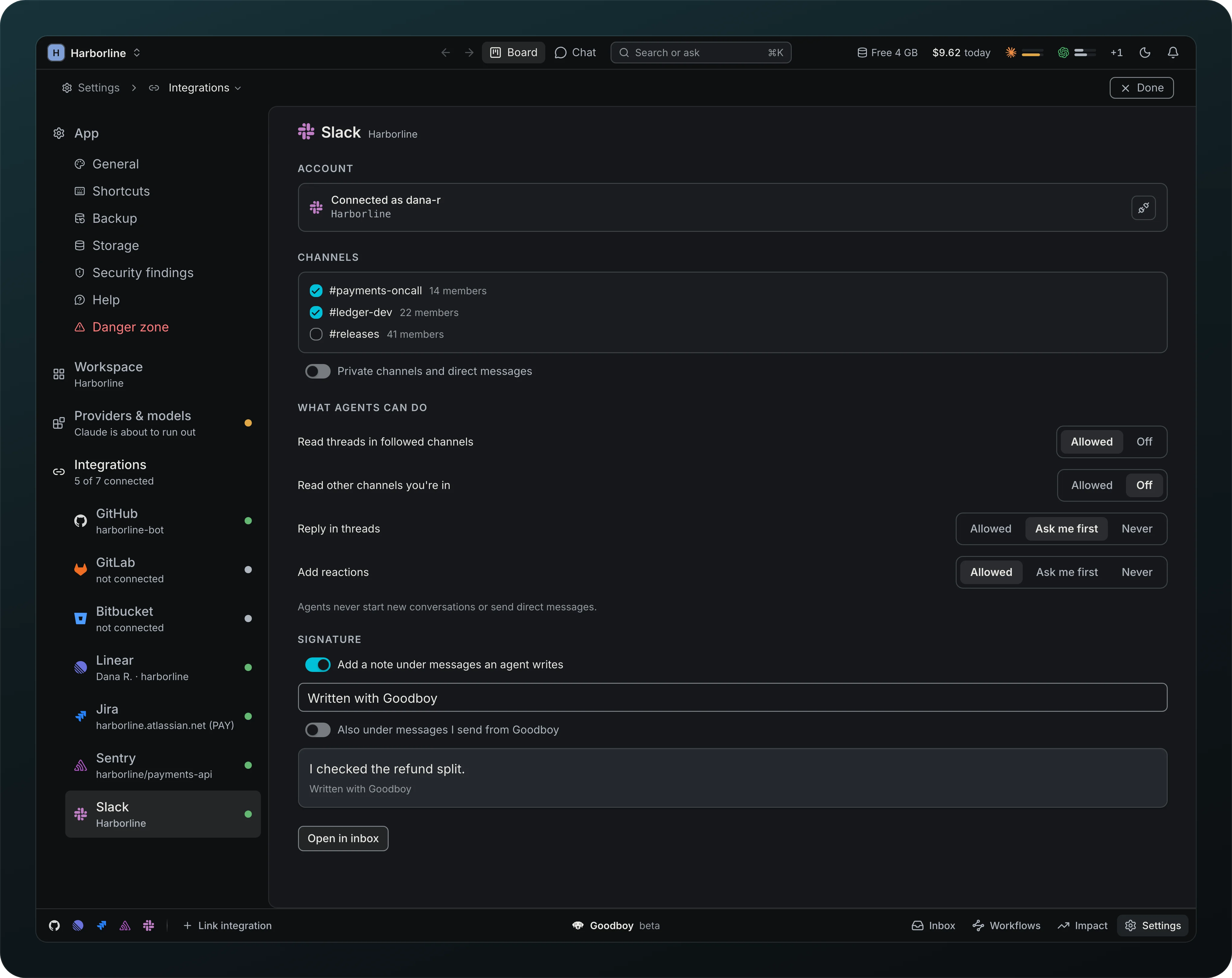
Task: Uncheck the #ledger-dev channel
Action: pos(316,312)
